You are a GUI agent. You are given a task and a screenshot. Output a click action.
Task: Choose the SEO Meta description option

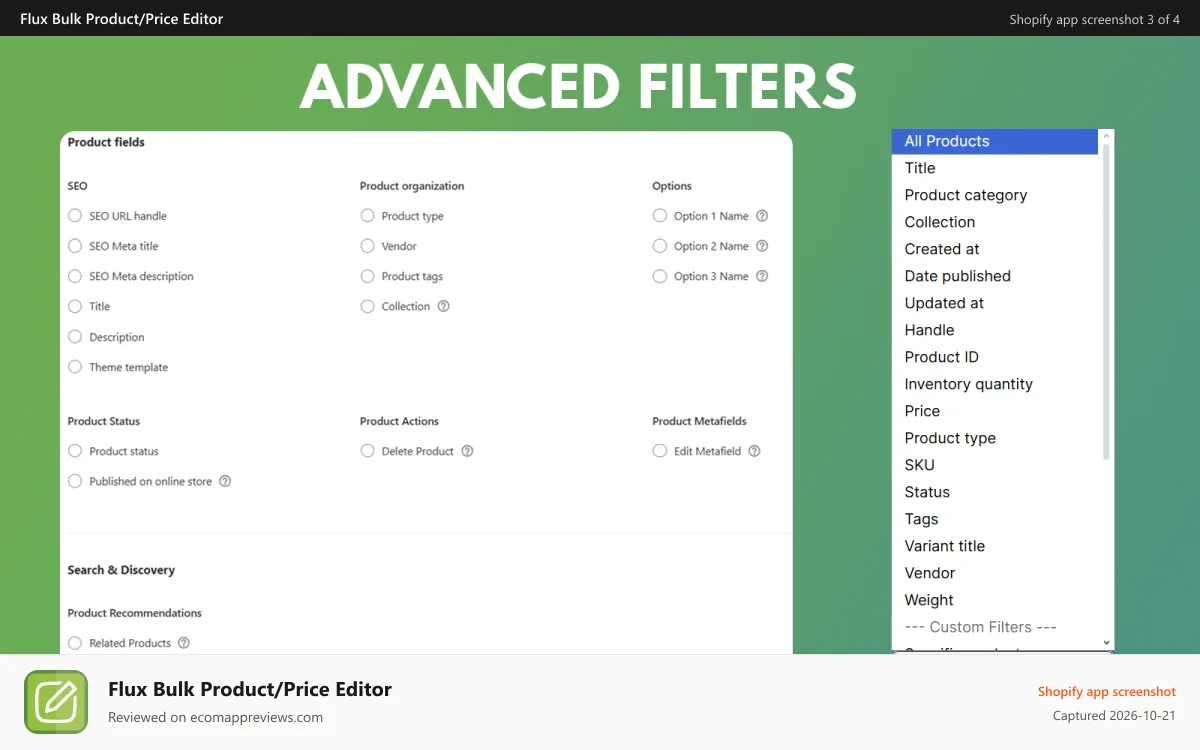click(75, 276)
